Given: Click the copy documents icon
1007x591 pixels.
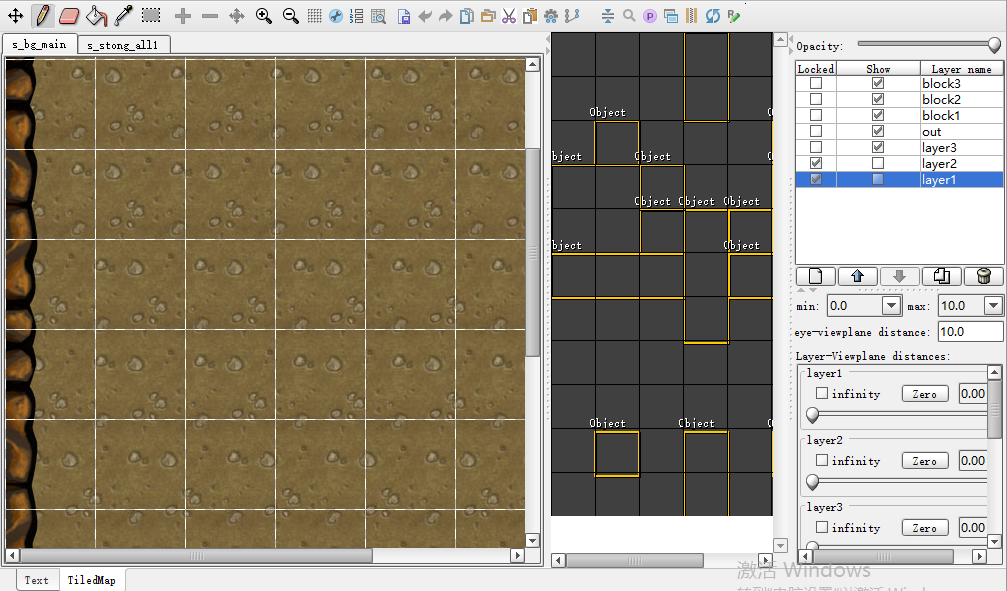Looking at the screenshot, I should click(x=467, y=16).
